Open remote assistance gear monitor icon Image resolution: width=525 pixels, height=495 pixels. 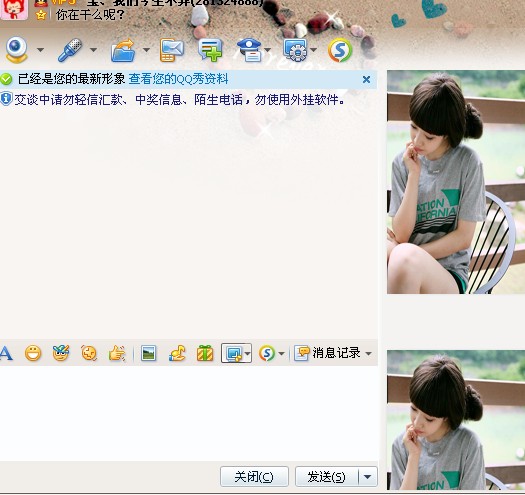coord(295,50)
